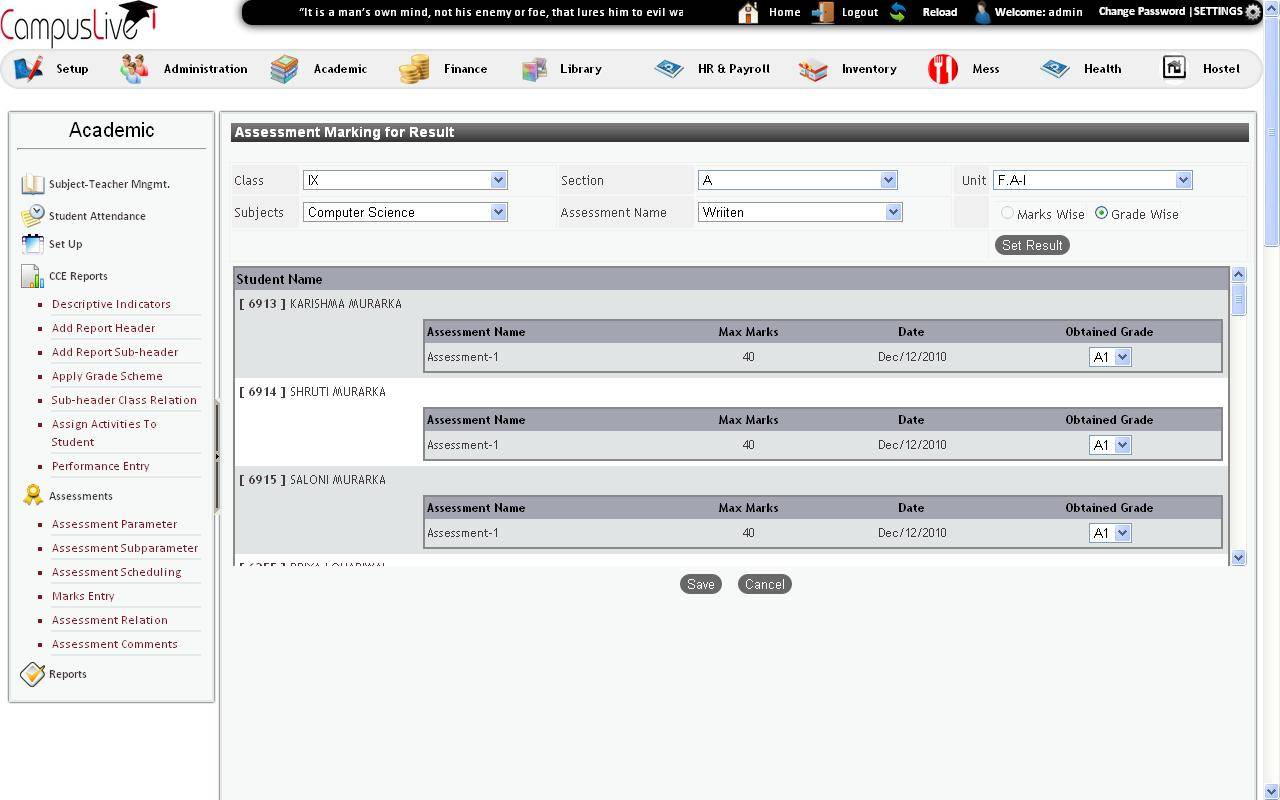
Task: Open the Add Report Header link
Action: tap(103, 328)
